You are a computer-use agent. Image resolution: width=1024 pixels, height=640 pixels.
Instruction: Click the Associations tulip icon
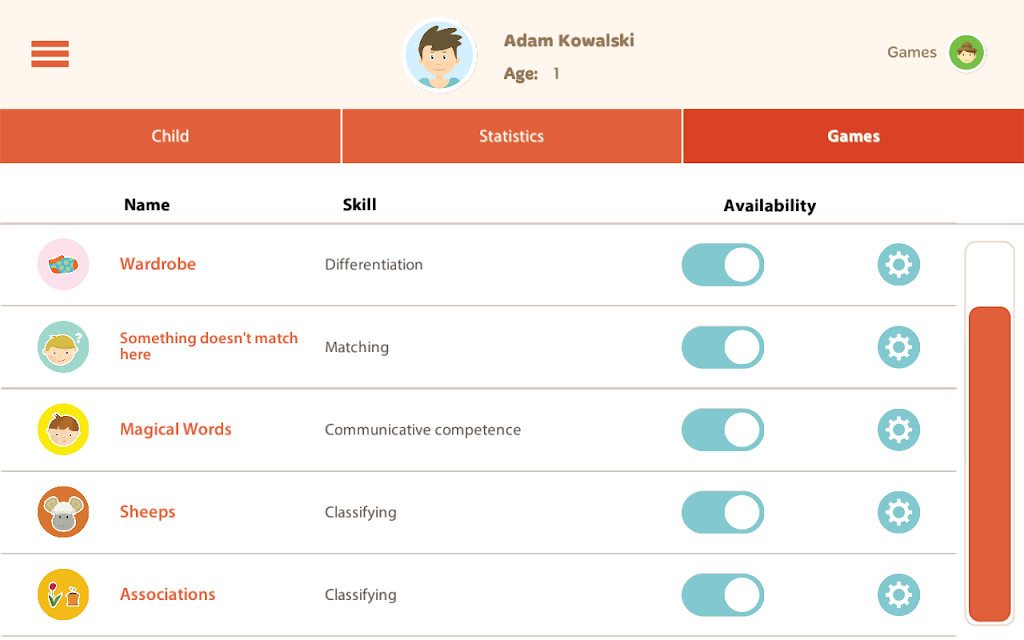pos(63,595)
